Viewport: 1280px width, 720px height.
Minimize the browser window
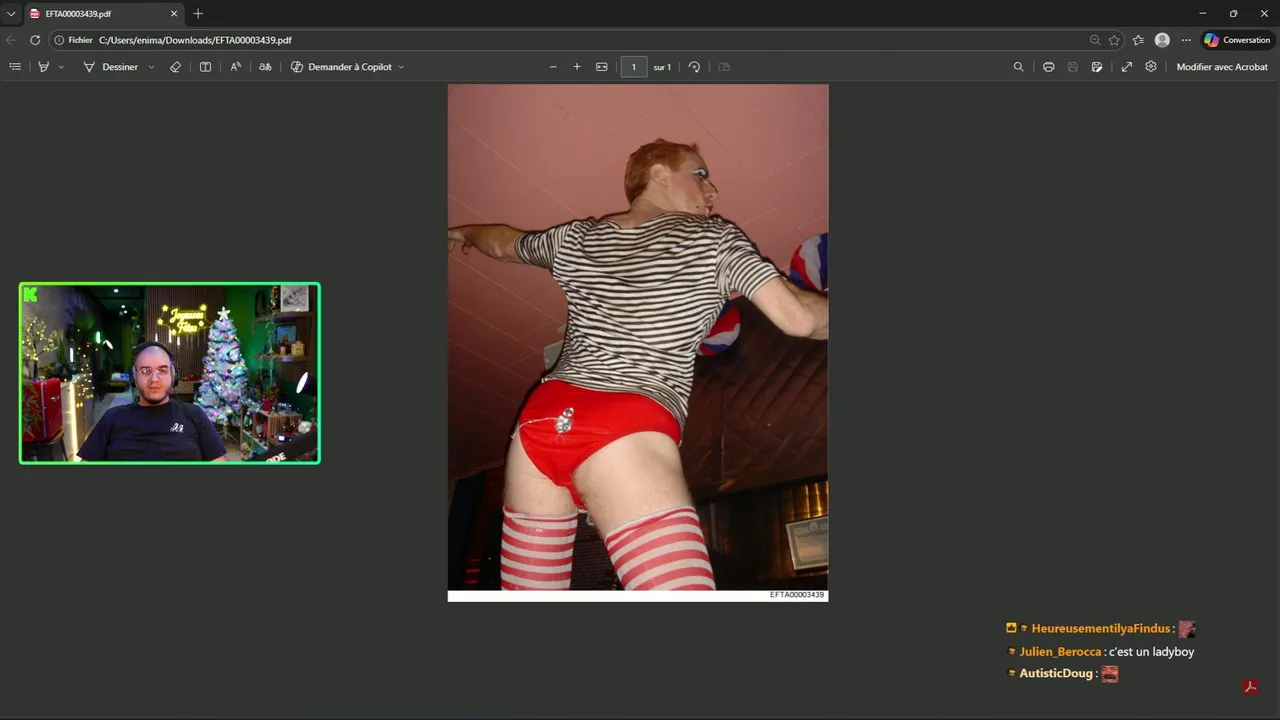[1202, 13]
